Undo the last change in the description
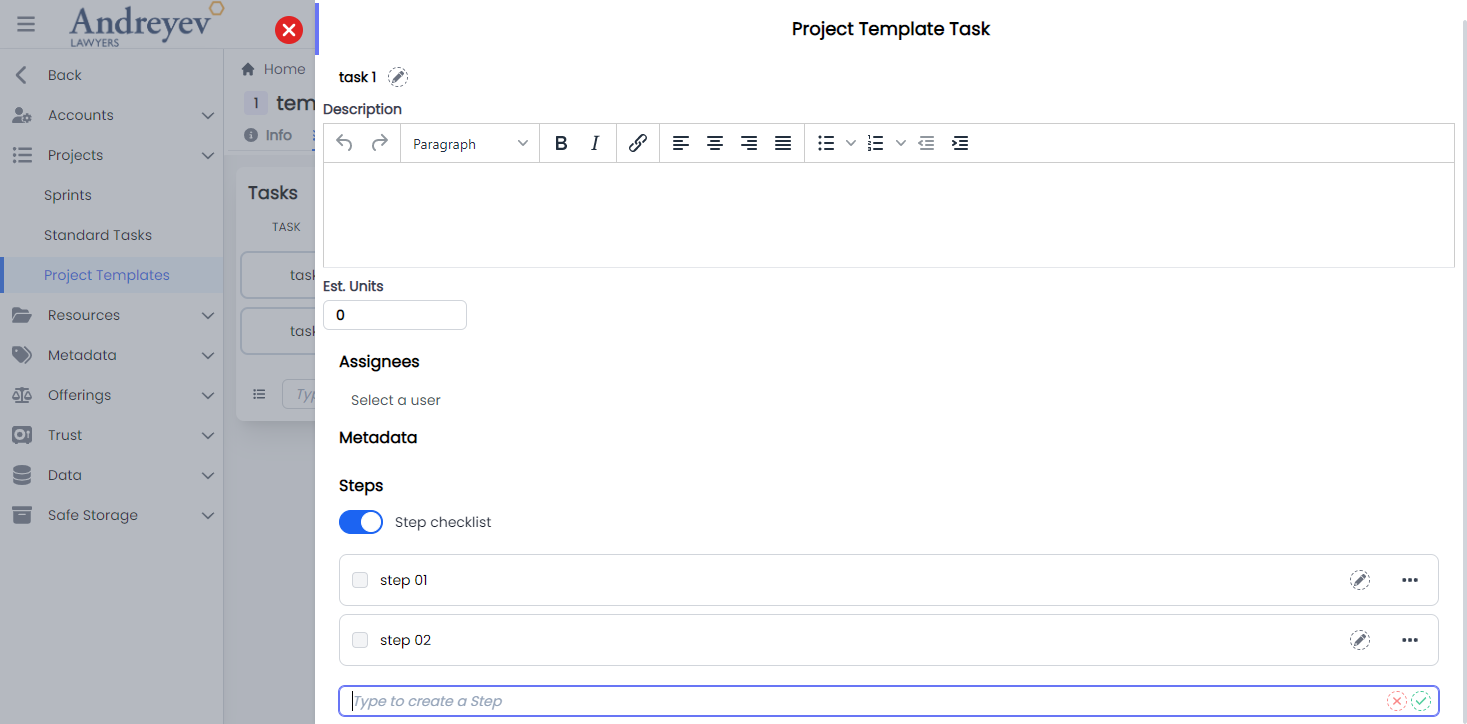The height and width of the screenshot is (724, 1467). pyautogui.click(x=344, y=142)
